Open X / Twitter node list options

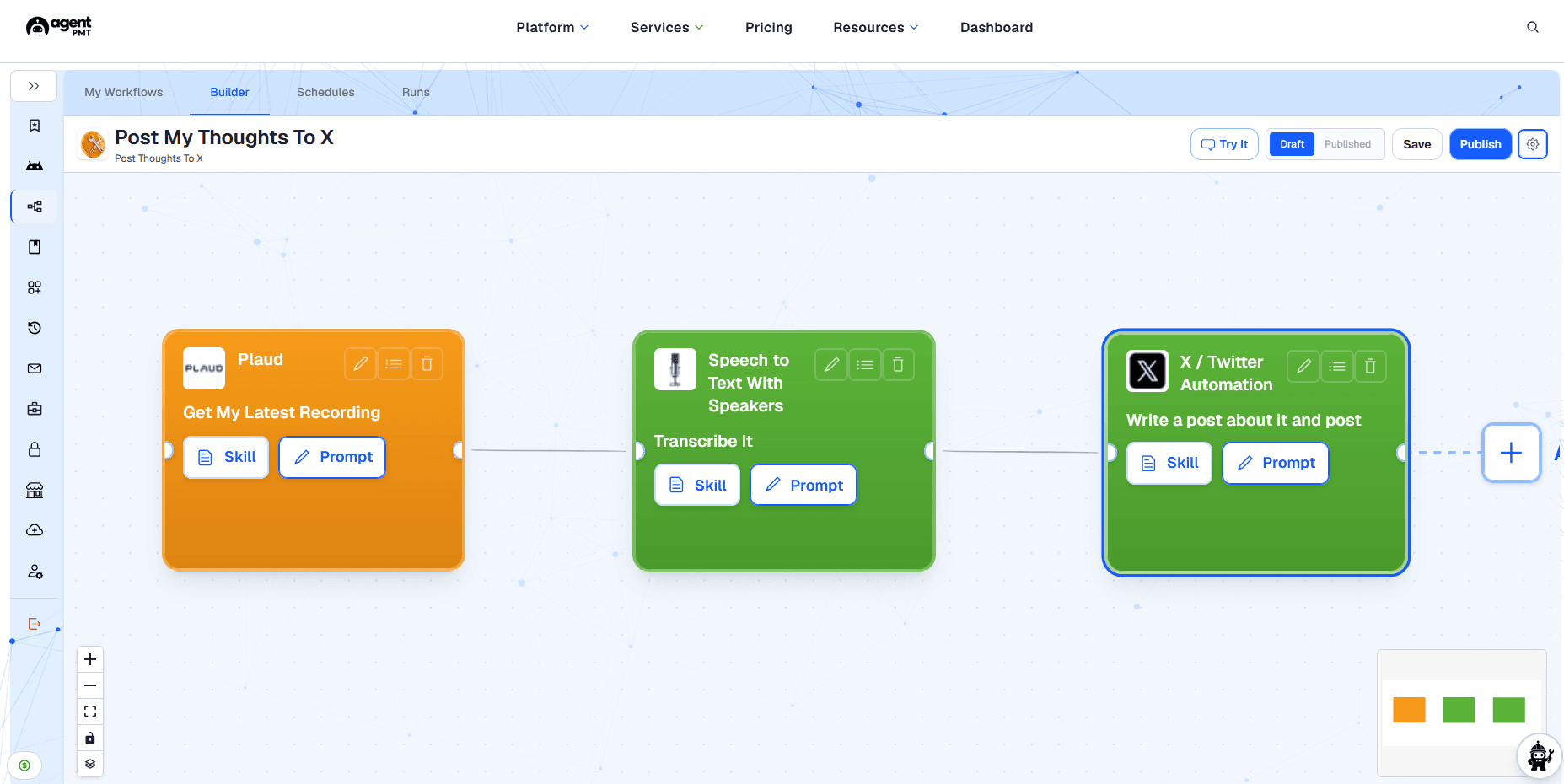point(1337,367)
